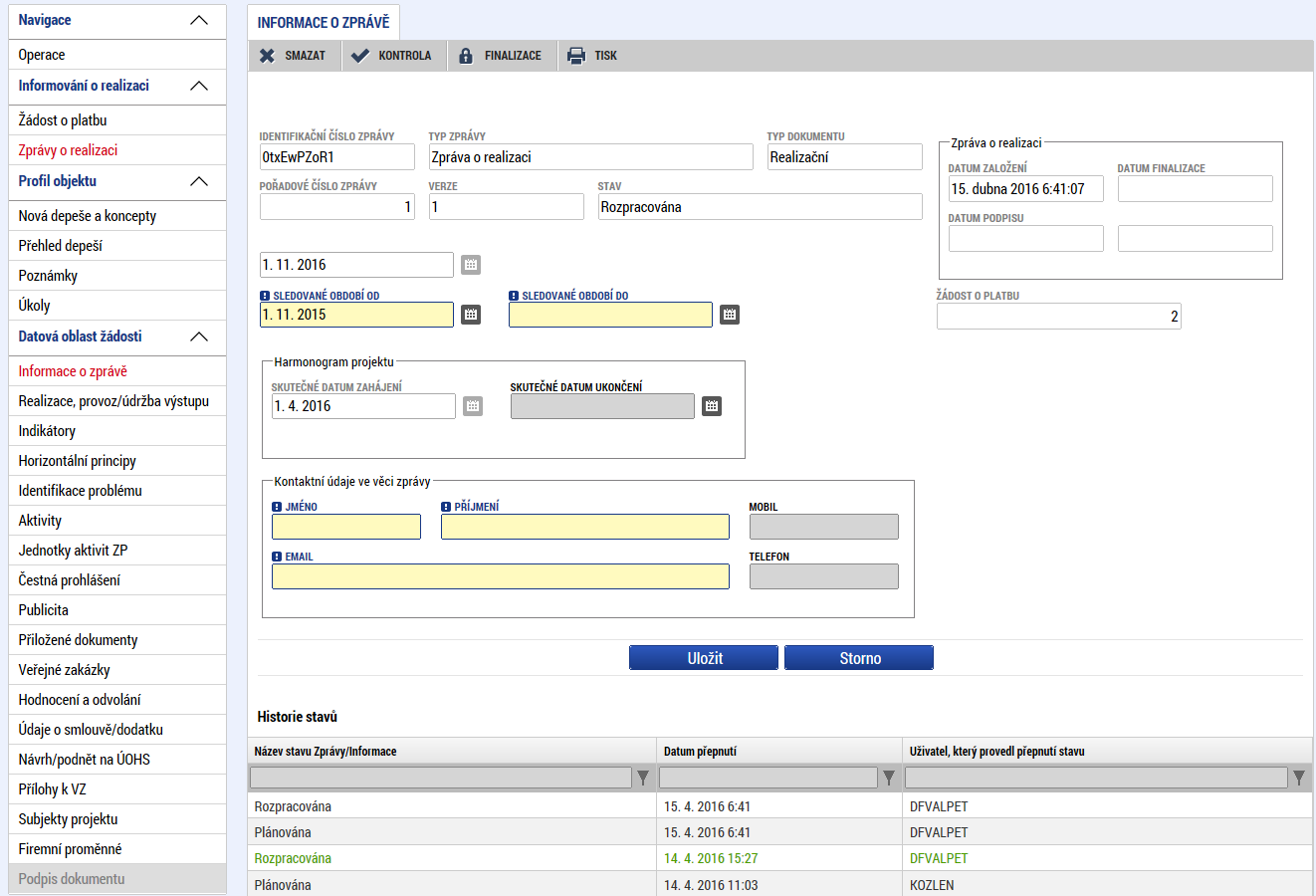
Task: Click filter icon of Název stavu column
Action: (x=643, y=778)
